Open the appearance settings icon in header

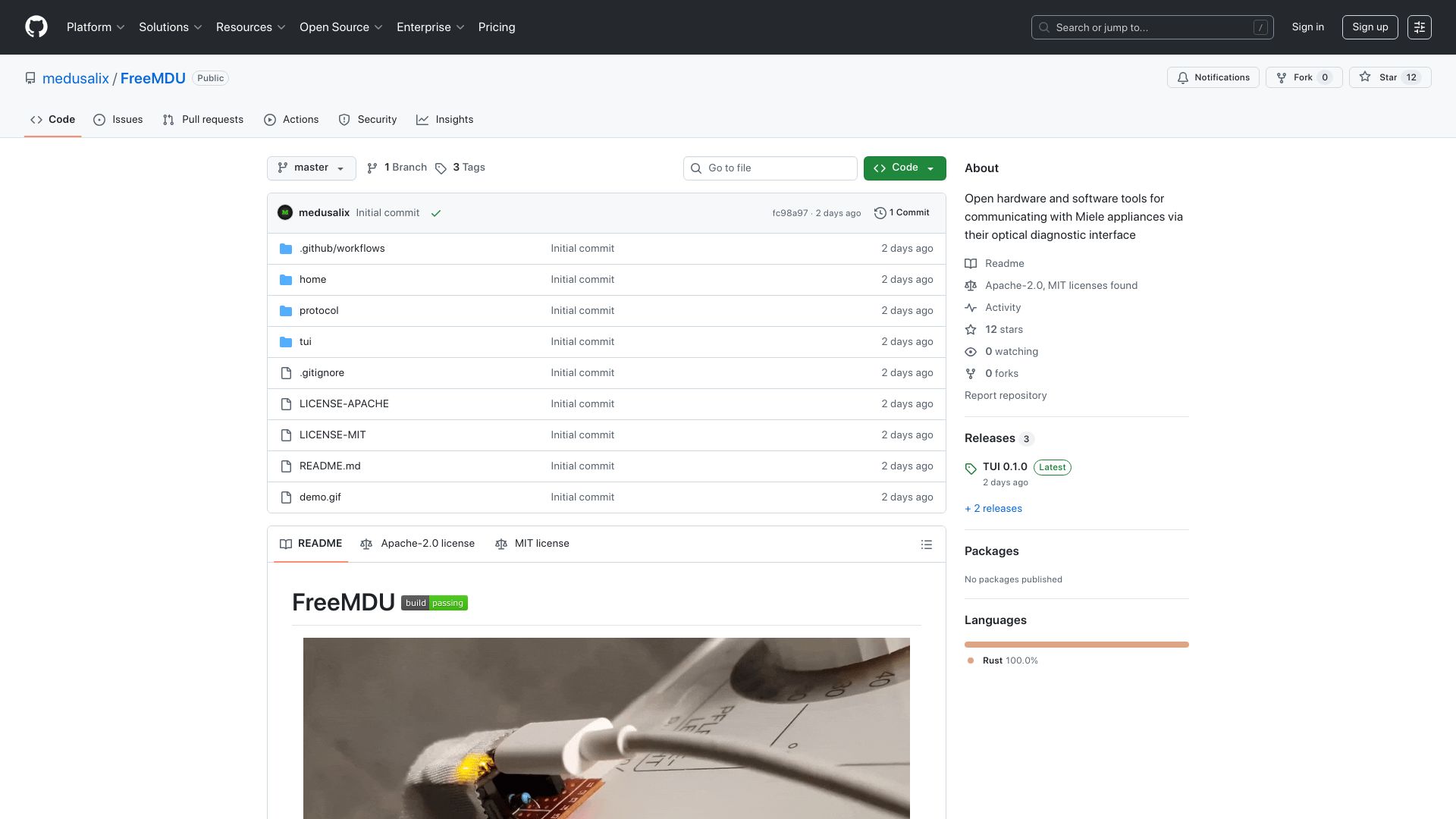tap(1419, 27)
